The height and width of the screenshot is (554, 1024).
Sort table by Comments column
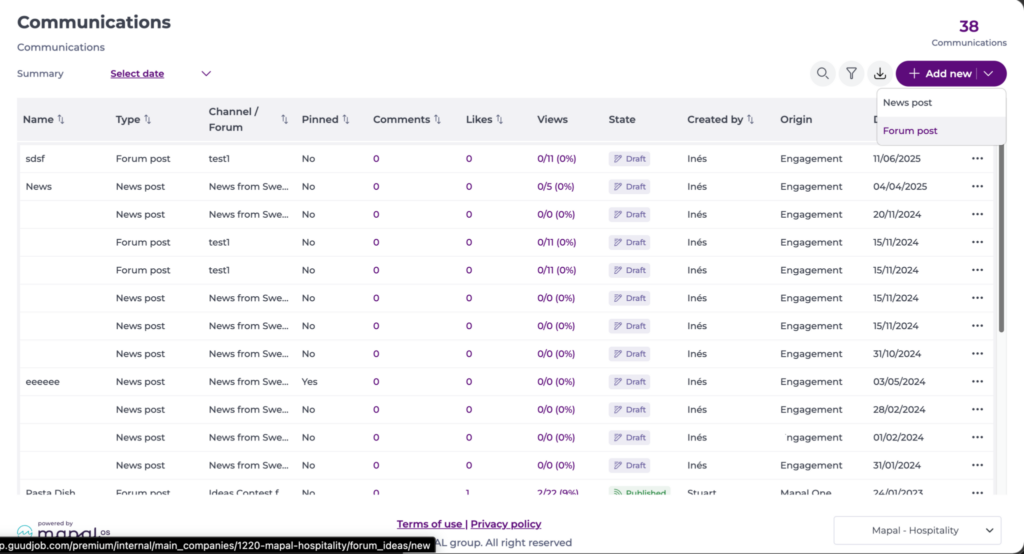(437, 120)
